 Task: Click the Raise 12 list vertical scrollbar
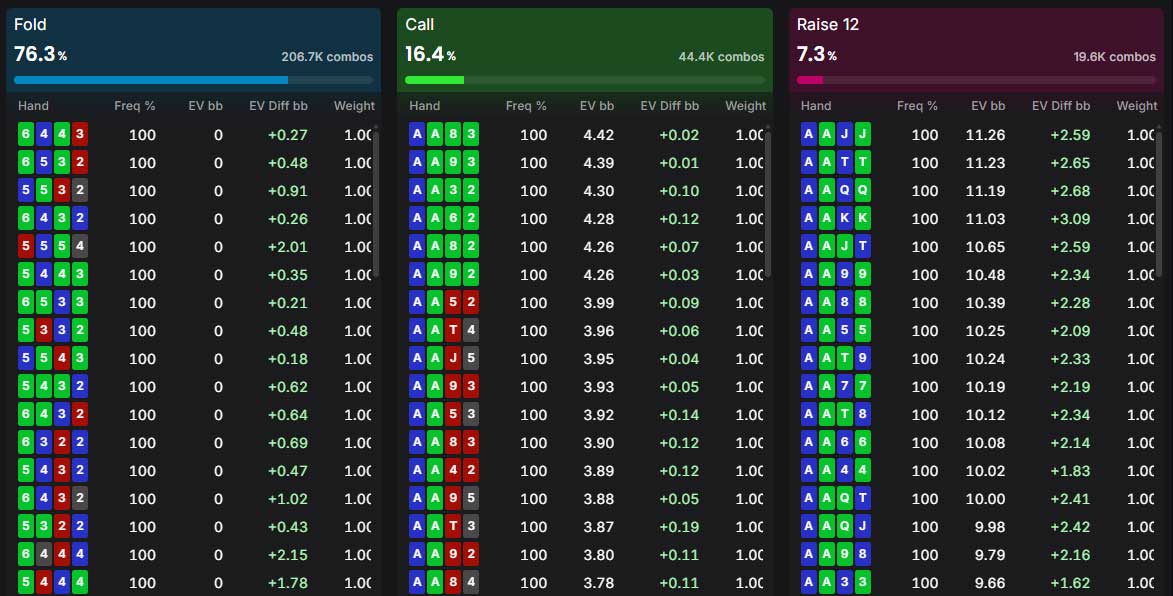(1160, 202)
